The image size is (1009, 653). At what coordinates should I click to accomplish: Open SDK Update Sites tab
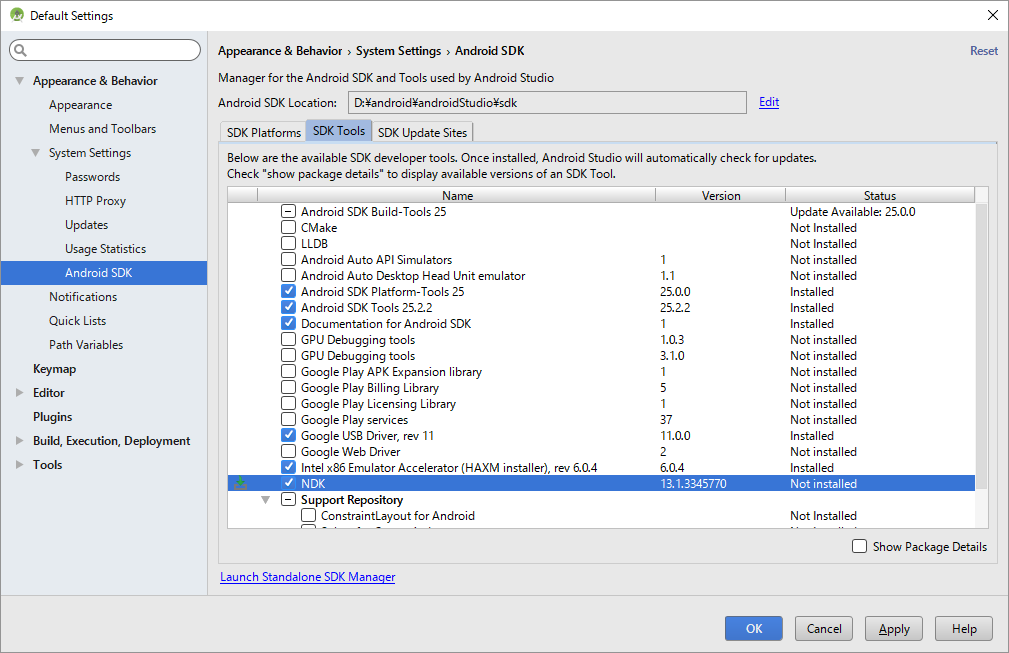(422, 132)
